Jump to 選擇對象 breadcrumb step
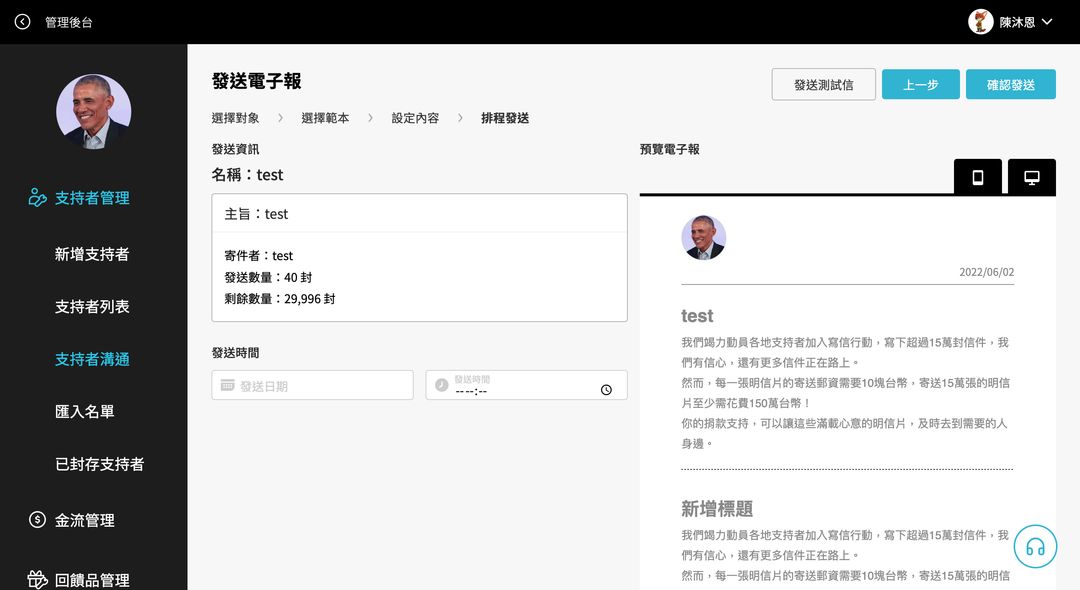Viewport: 1080px width, 590px height. click(x=235, y=118)
